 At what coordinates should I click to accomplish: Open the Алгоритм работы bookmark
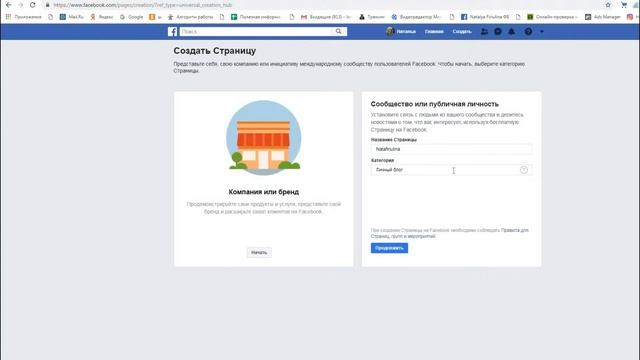190,17
